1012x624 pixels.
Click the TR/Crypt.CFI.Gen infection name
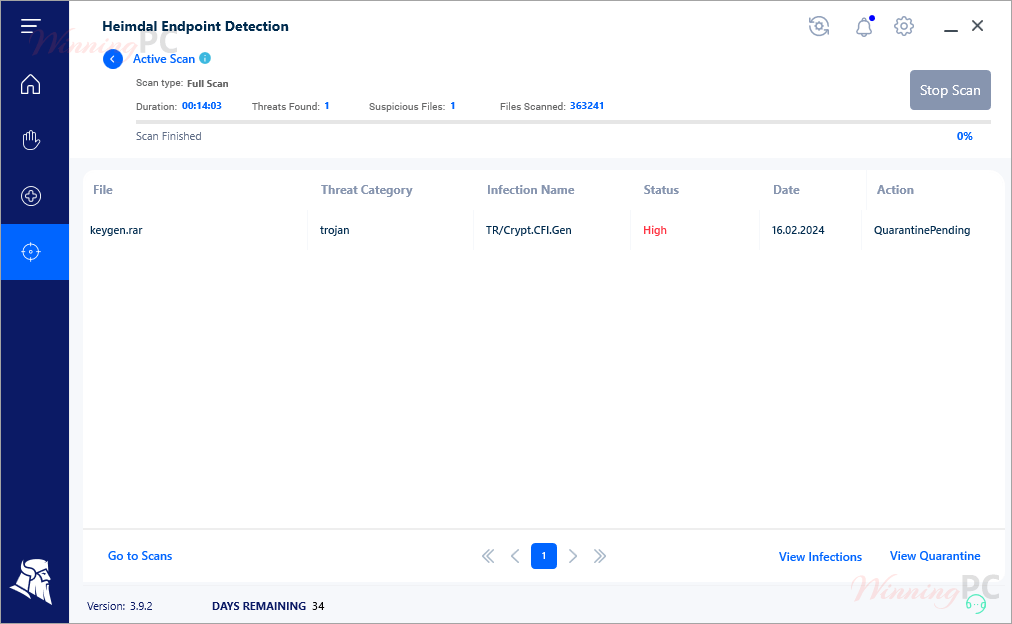click(529, 230)
